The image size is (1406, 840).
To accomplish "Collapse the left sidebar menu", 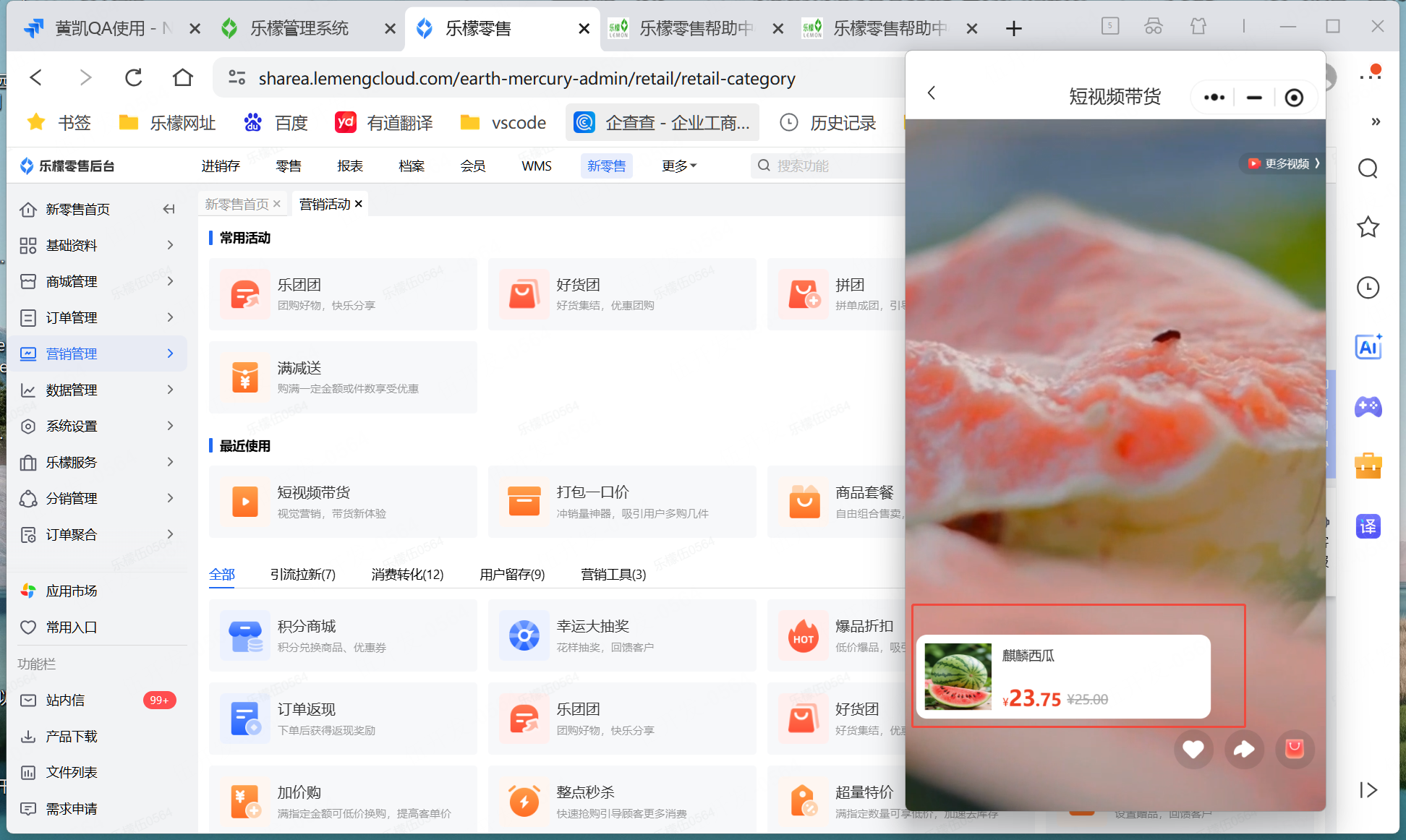I will coord(169,209).
